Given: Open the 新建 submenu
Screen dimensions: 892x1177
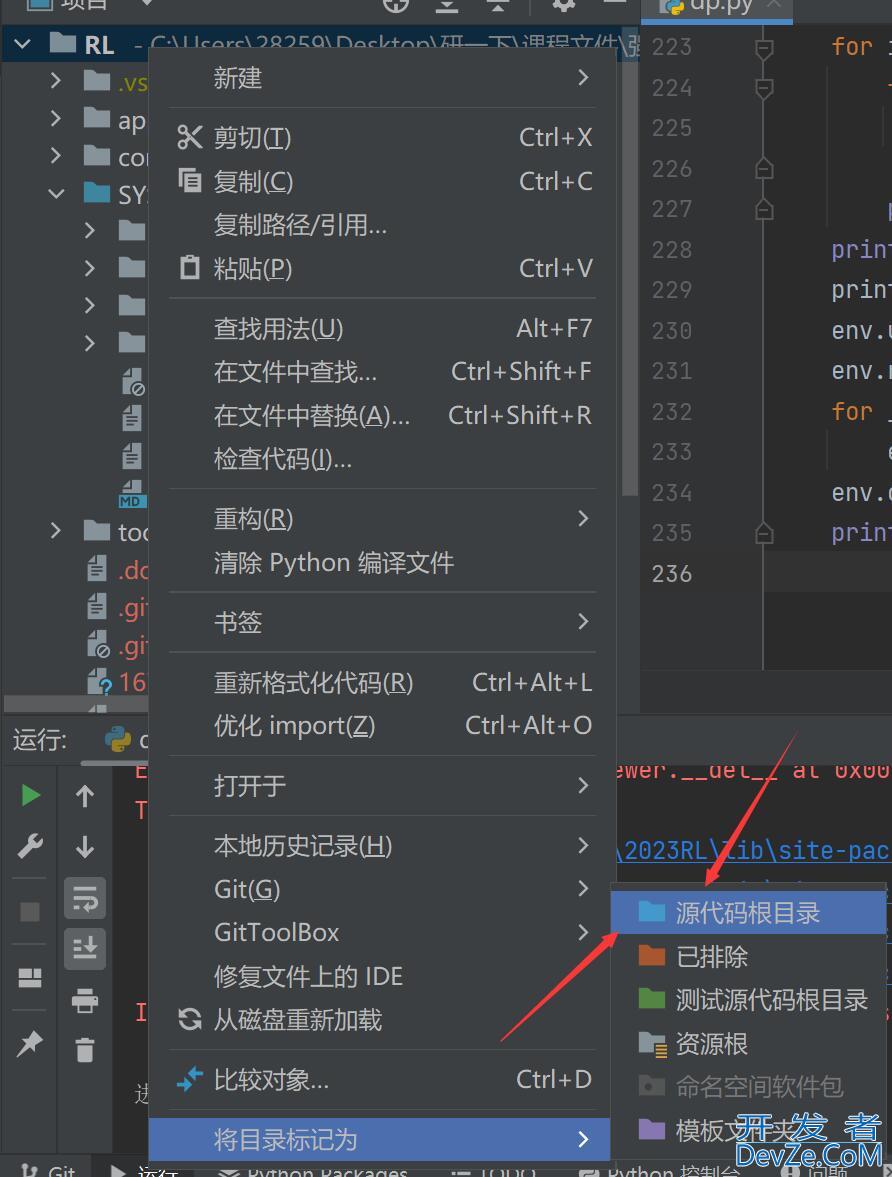Looking at the screenshot, I should [x=383, y=78].
